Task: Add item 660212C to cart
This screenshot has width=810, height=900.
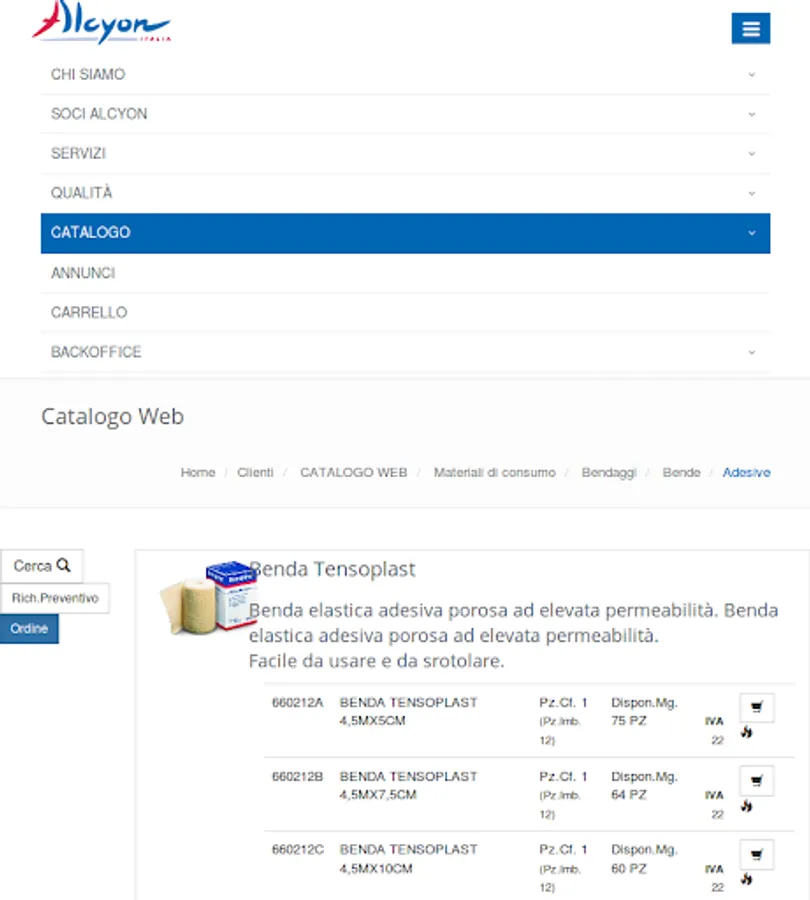Action: pos(757,855)
